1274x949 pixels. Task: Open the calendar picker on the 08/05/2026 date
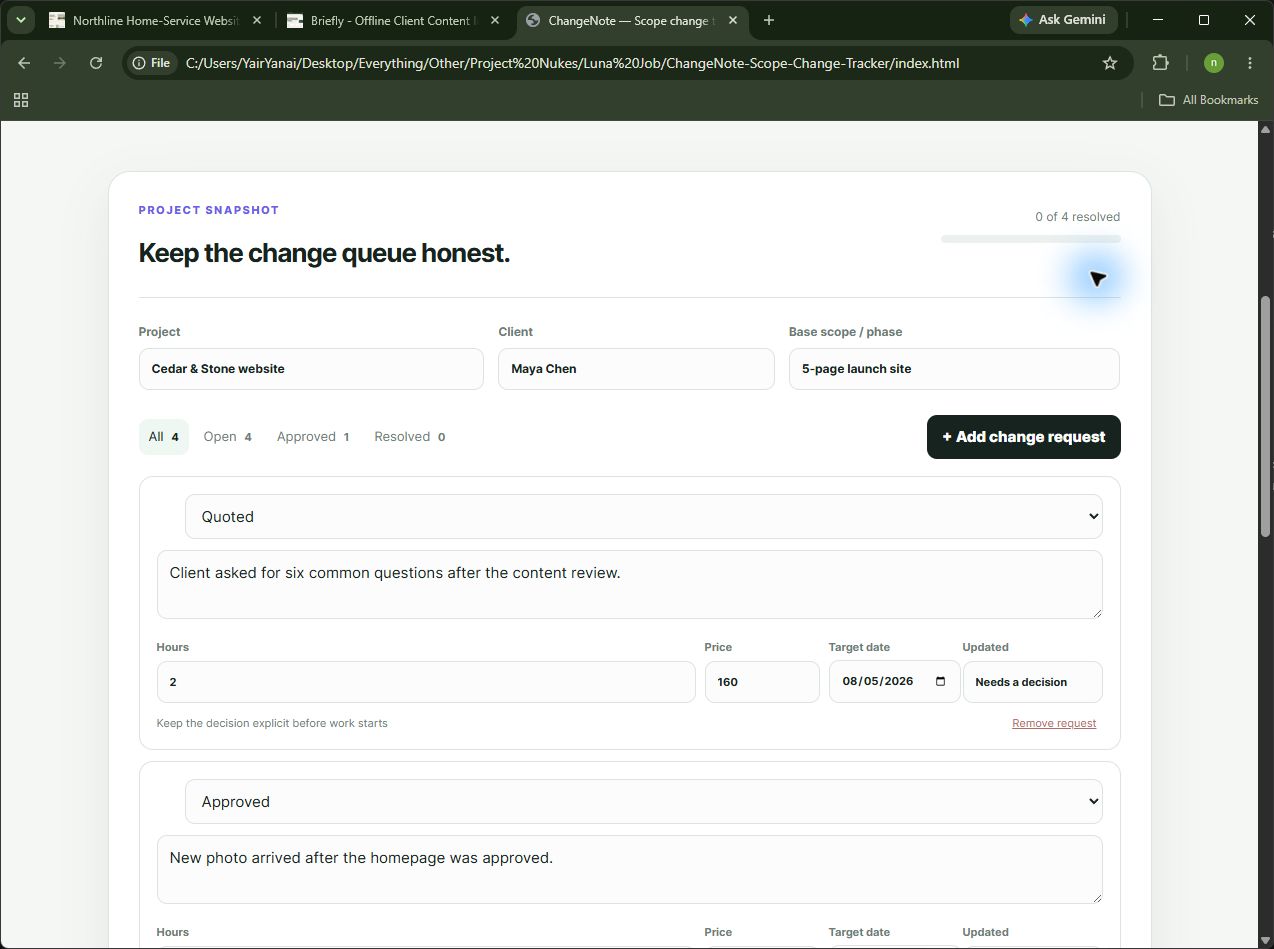point(940,682)
